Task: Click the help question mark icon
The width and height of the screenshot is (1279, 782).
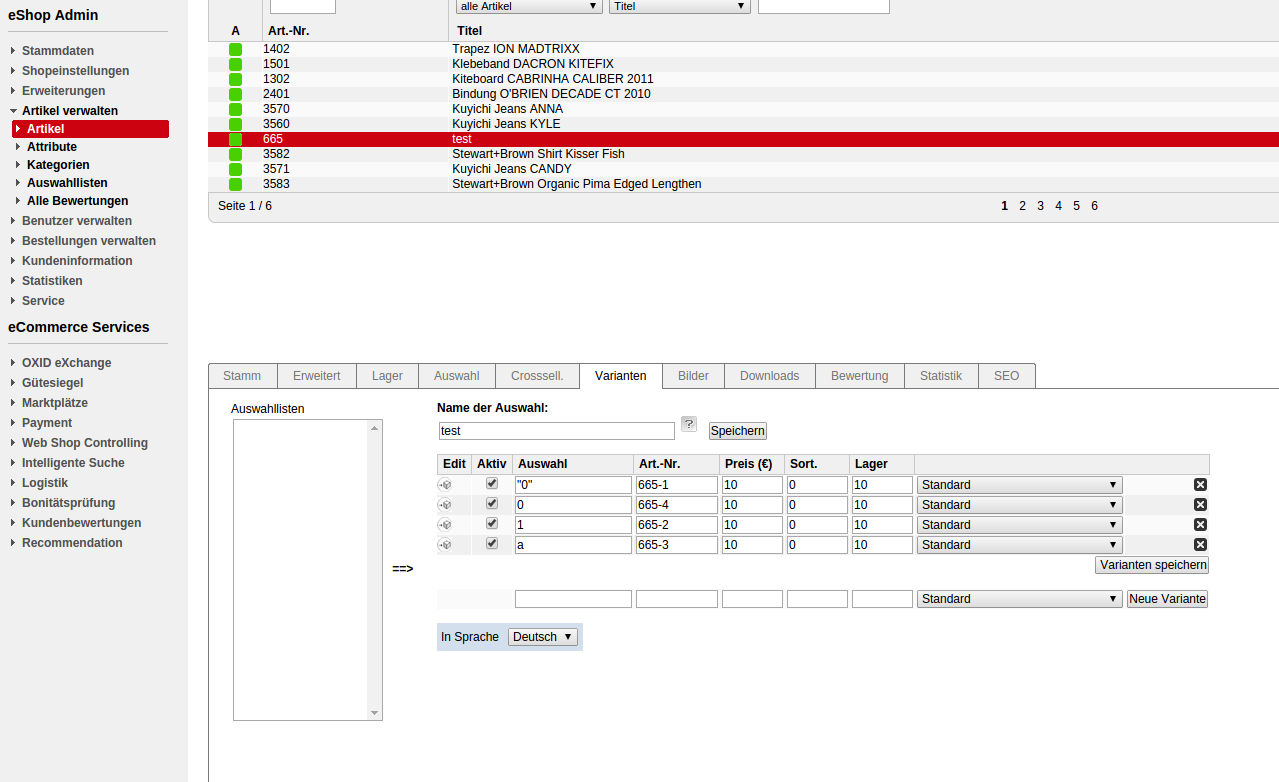Action: click(689, 424)
